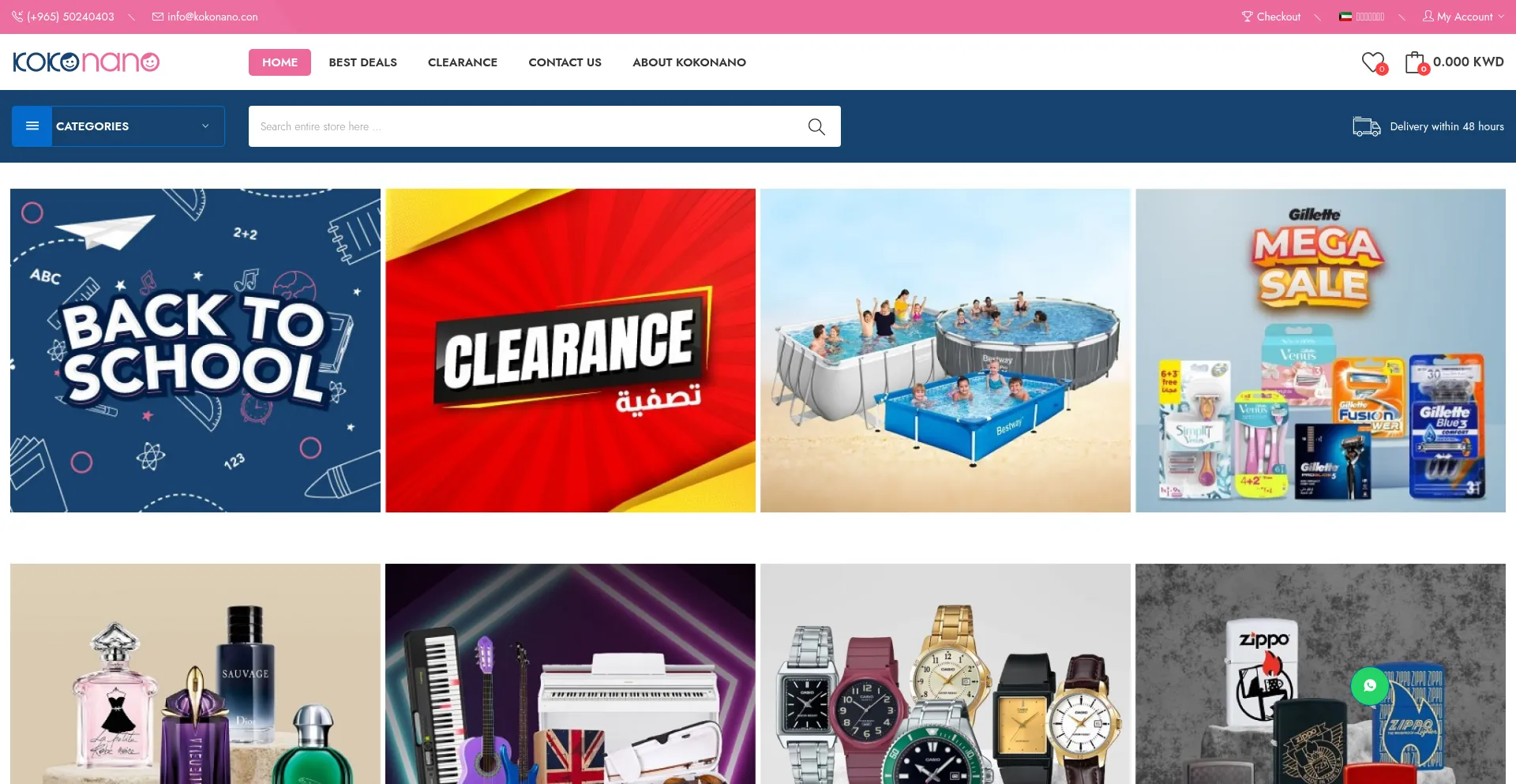Click the delivery truck icon

coord(1366,126)
